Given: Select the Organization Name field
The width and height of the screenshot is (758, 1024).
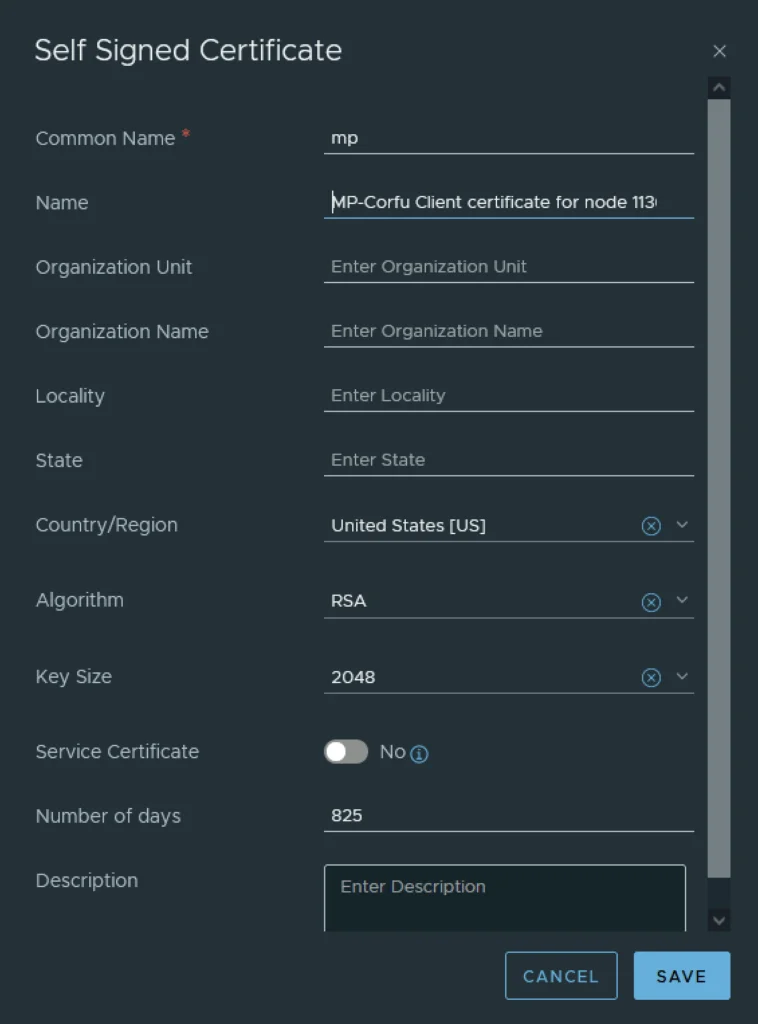Looking at the screenshot, I should tap(509, 331).
